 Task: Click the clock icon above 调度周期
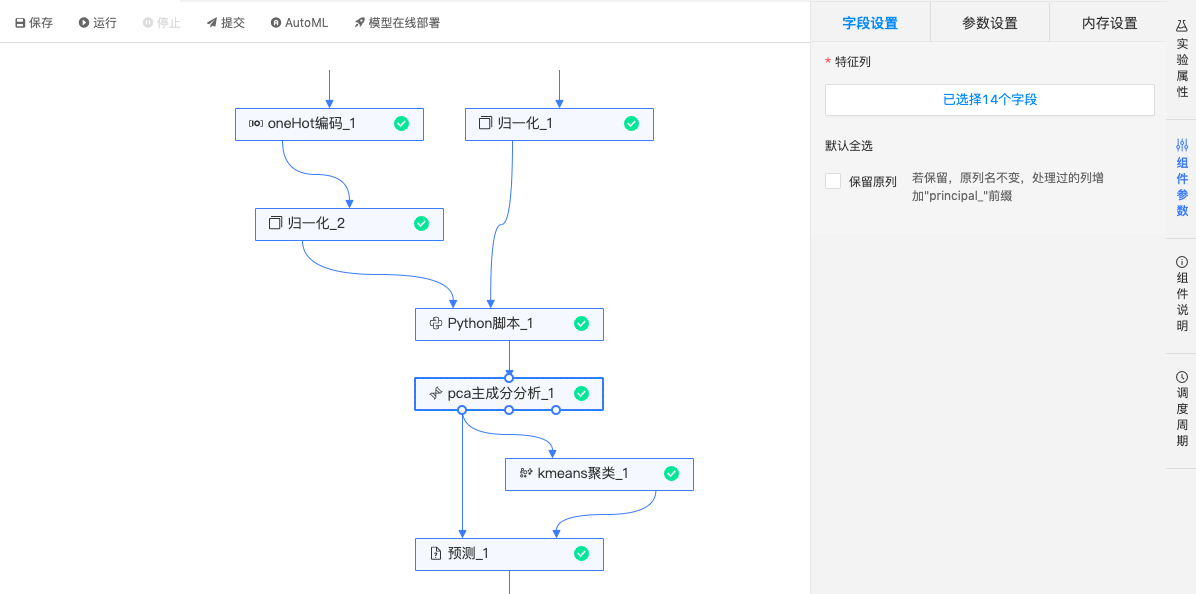pyautogui.click(x=1182, y=377)
